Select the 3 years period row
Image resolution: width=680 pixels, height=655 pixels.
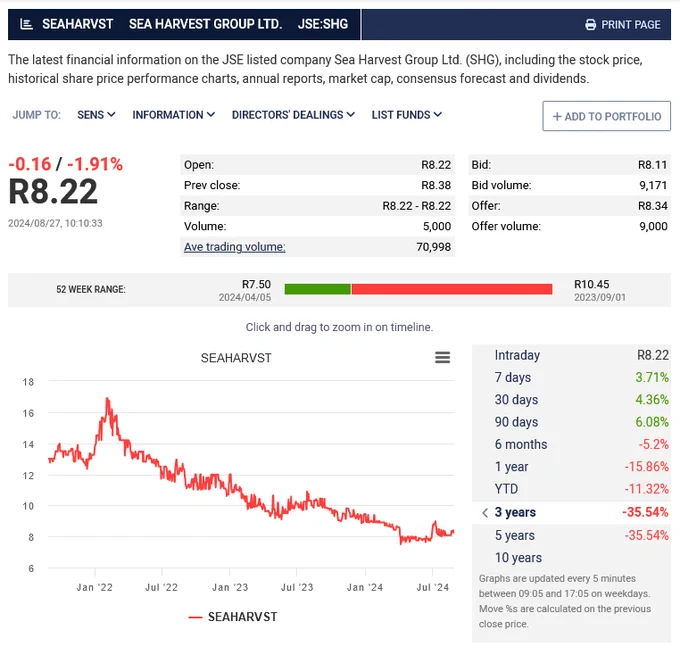click(571, 513)
